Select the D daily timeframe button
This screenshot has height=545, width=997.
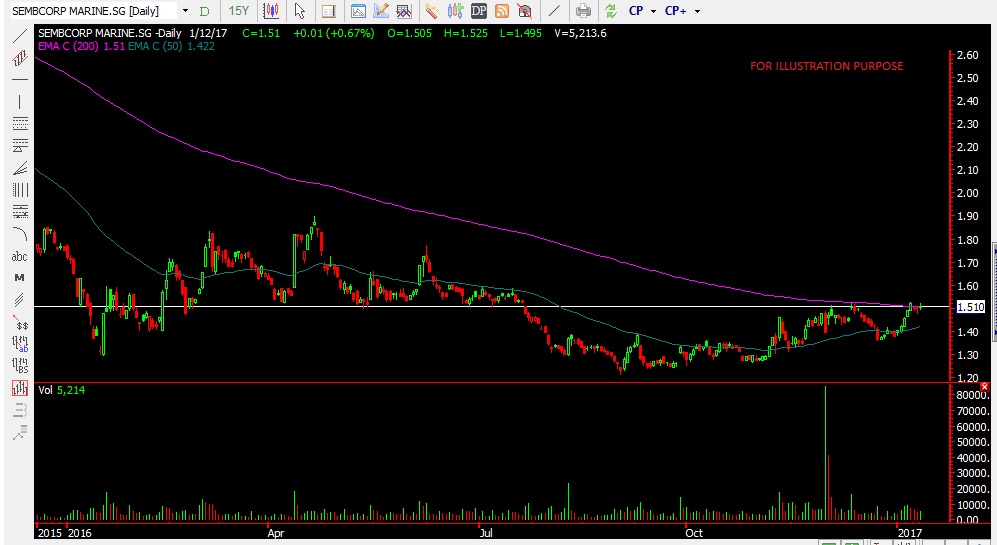[204, 11]
